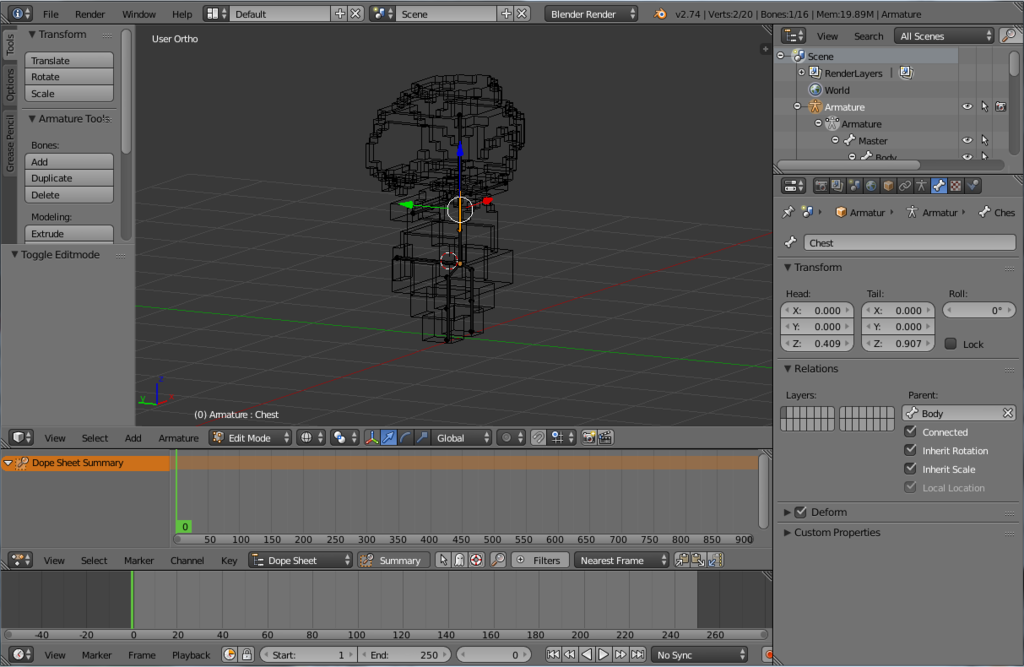Click the Chest bone name field

[909, 243]
